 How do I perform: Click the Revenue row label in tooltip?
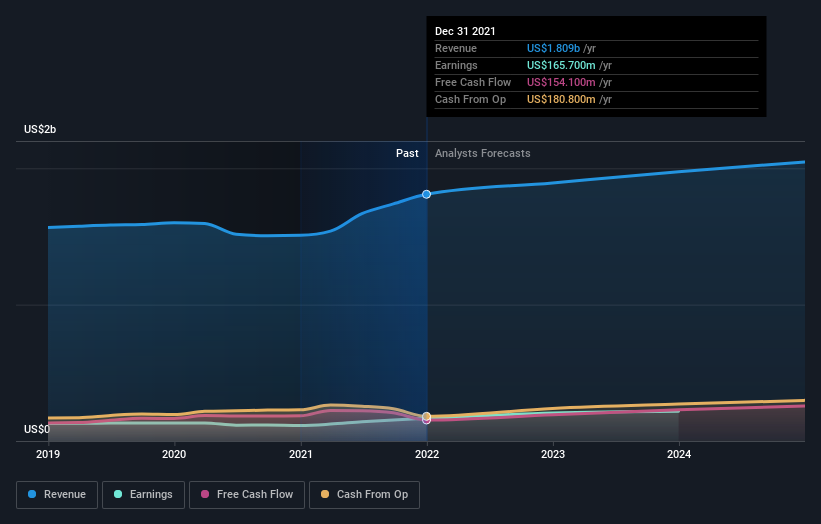pyautogui.click(x=456, y=48)
